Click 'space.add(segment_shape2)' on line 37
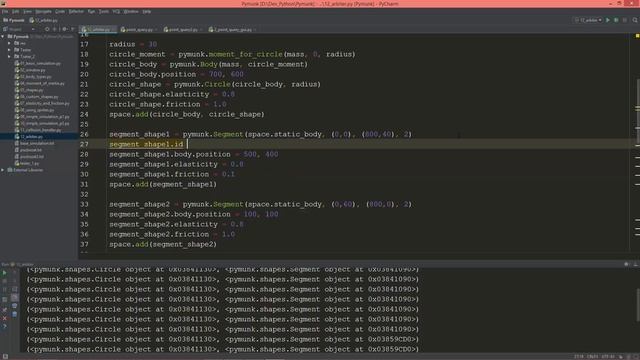640x360 pixels. point(163,244)
